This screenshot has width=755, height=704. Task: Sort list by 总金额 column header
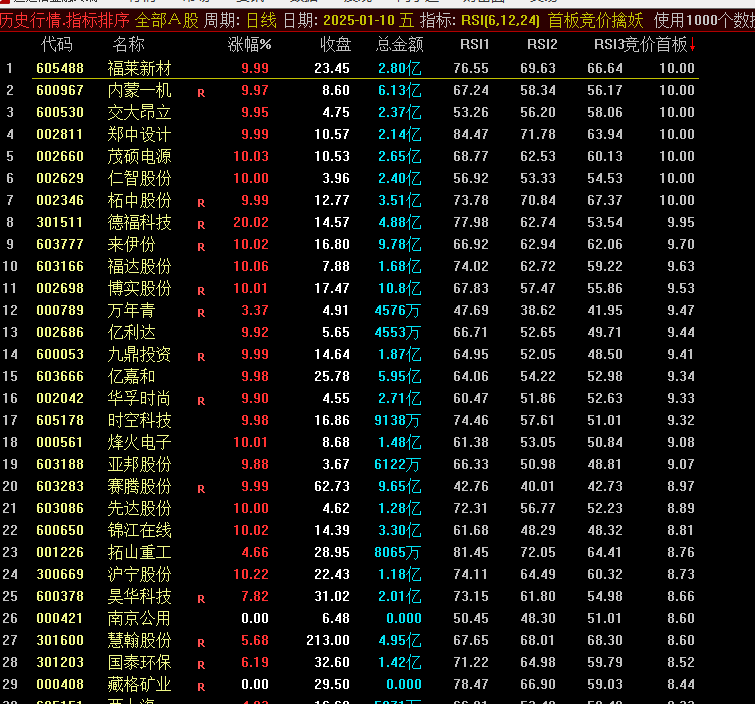point(399,44)
